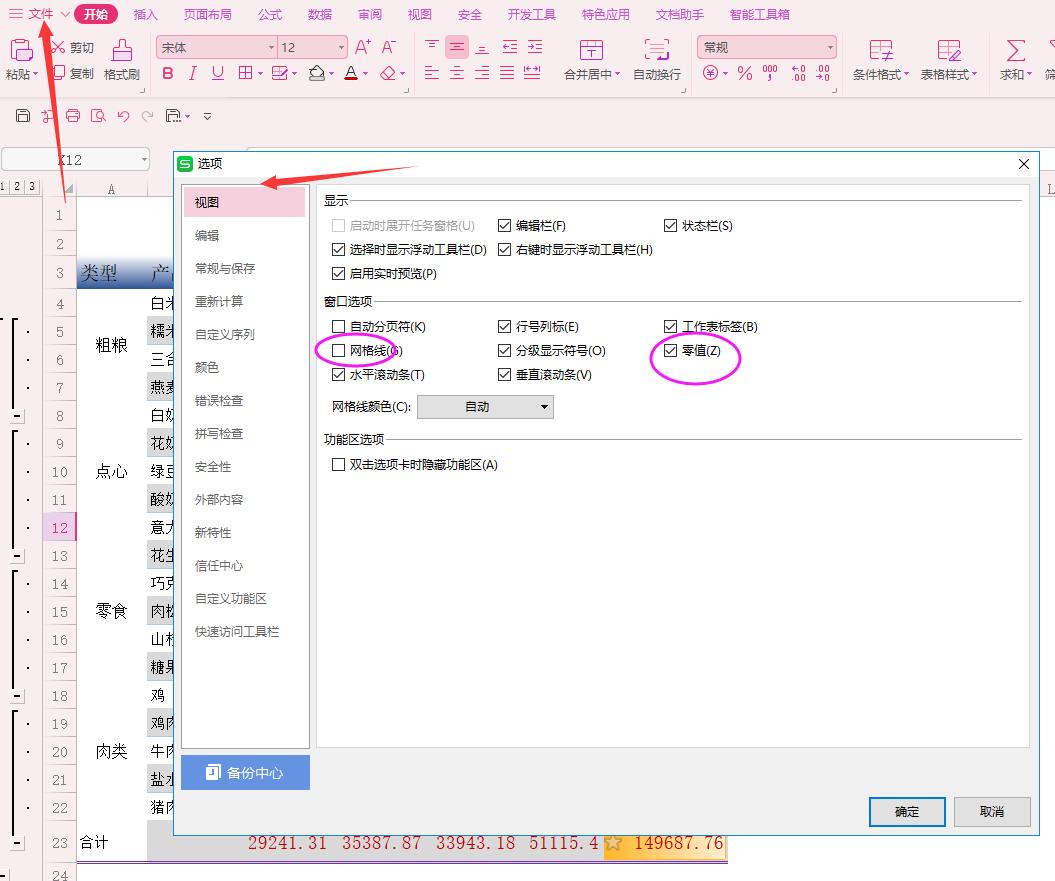Click the increase decimal places icon

(798, 73)
